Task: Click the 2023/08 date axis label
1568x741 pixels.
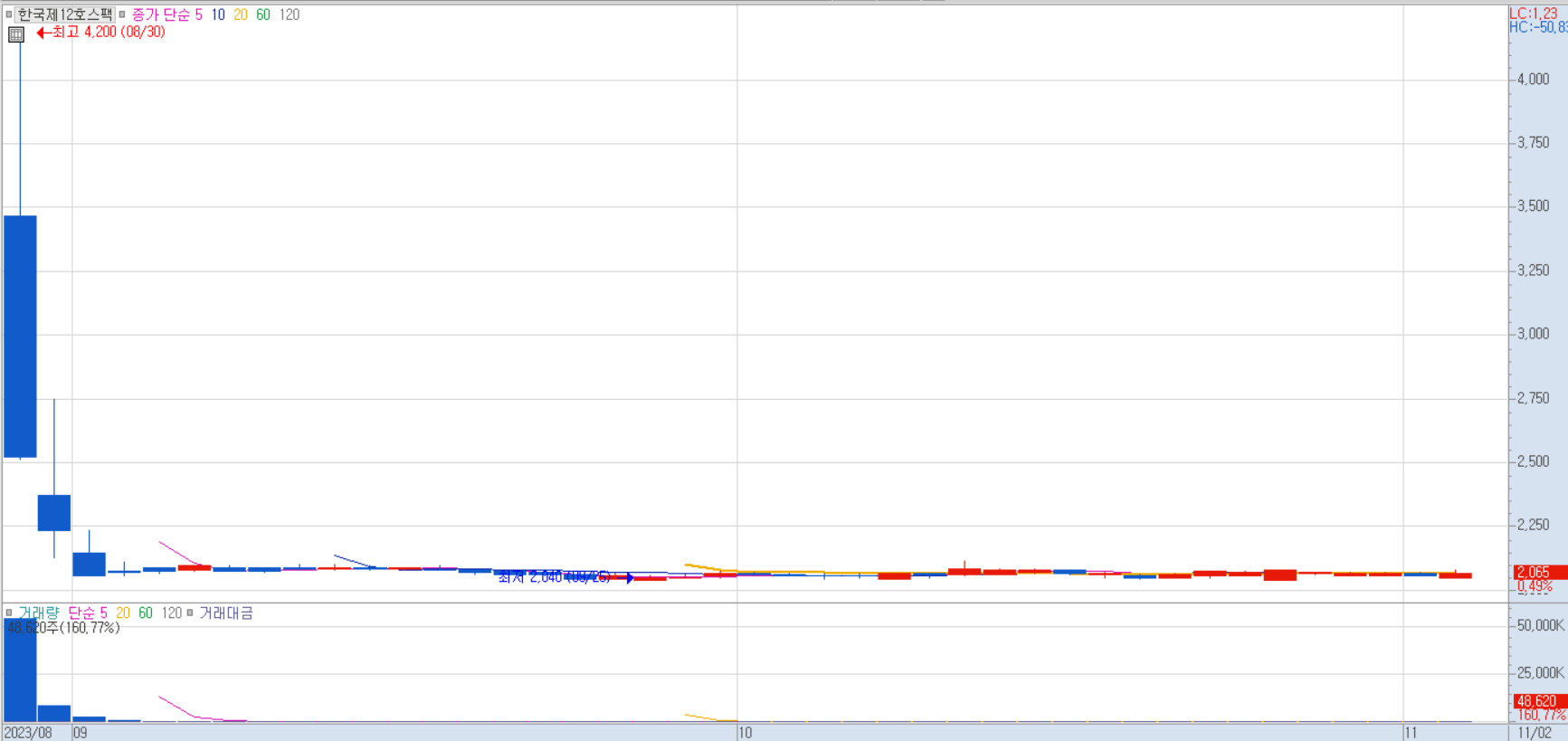Action: (28, 733)
